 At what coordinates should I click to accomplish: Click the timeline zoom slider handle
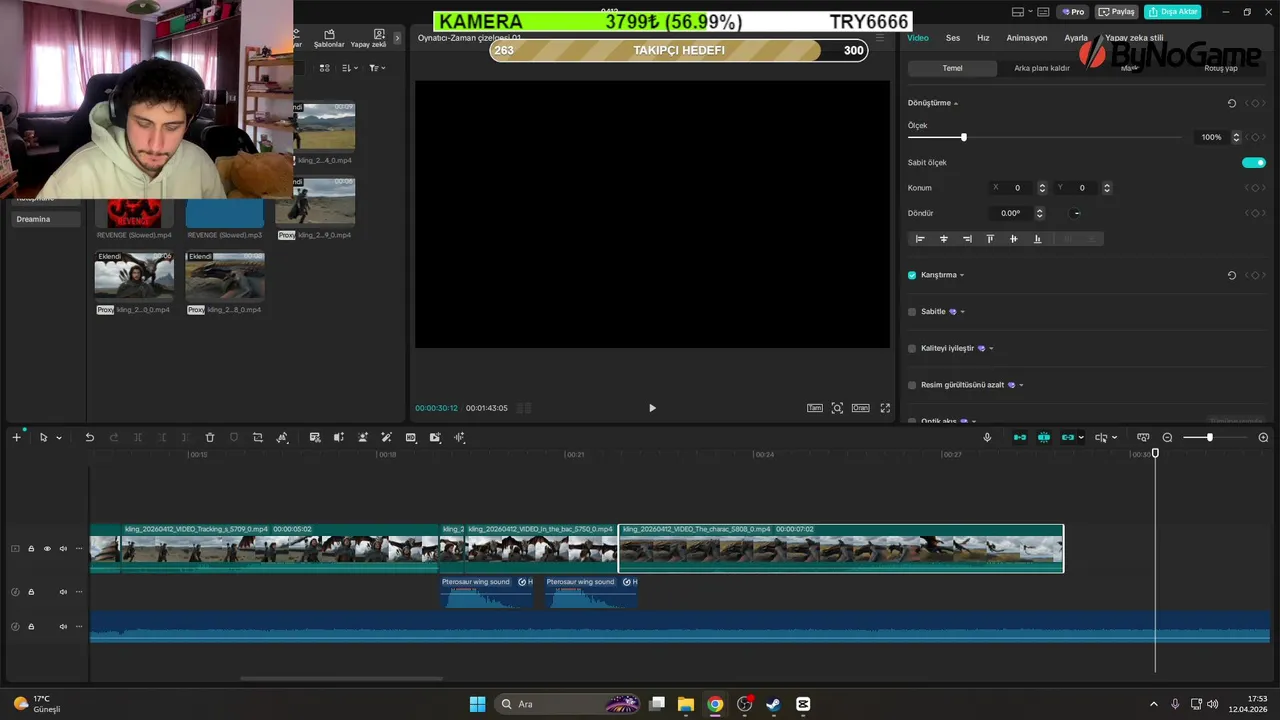pyautogui.click(x=1209, y=438)
